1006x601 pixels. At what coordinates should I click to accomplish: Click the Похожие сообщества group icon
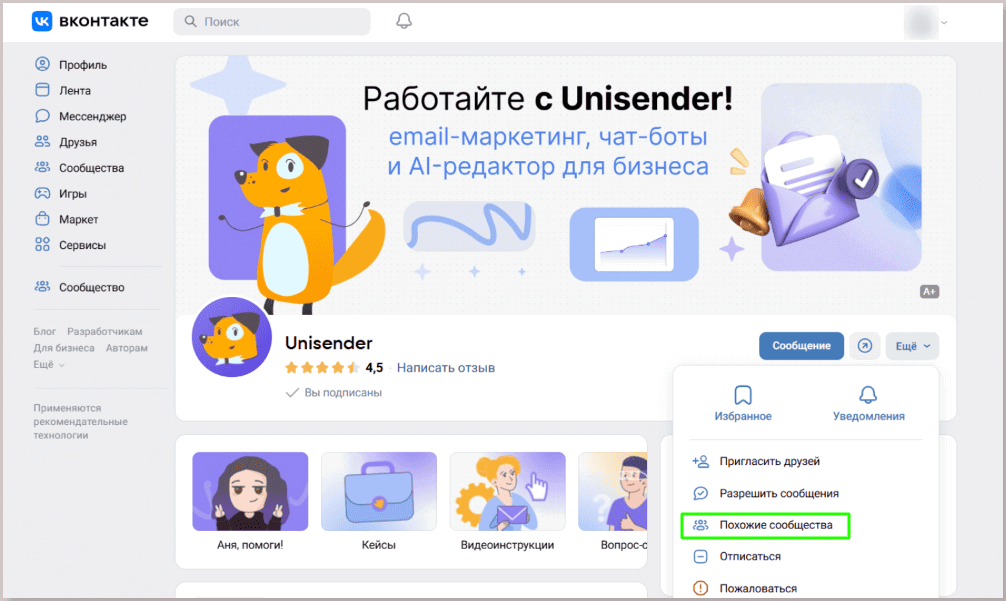701,525
